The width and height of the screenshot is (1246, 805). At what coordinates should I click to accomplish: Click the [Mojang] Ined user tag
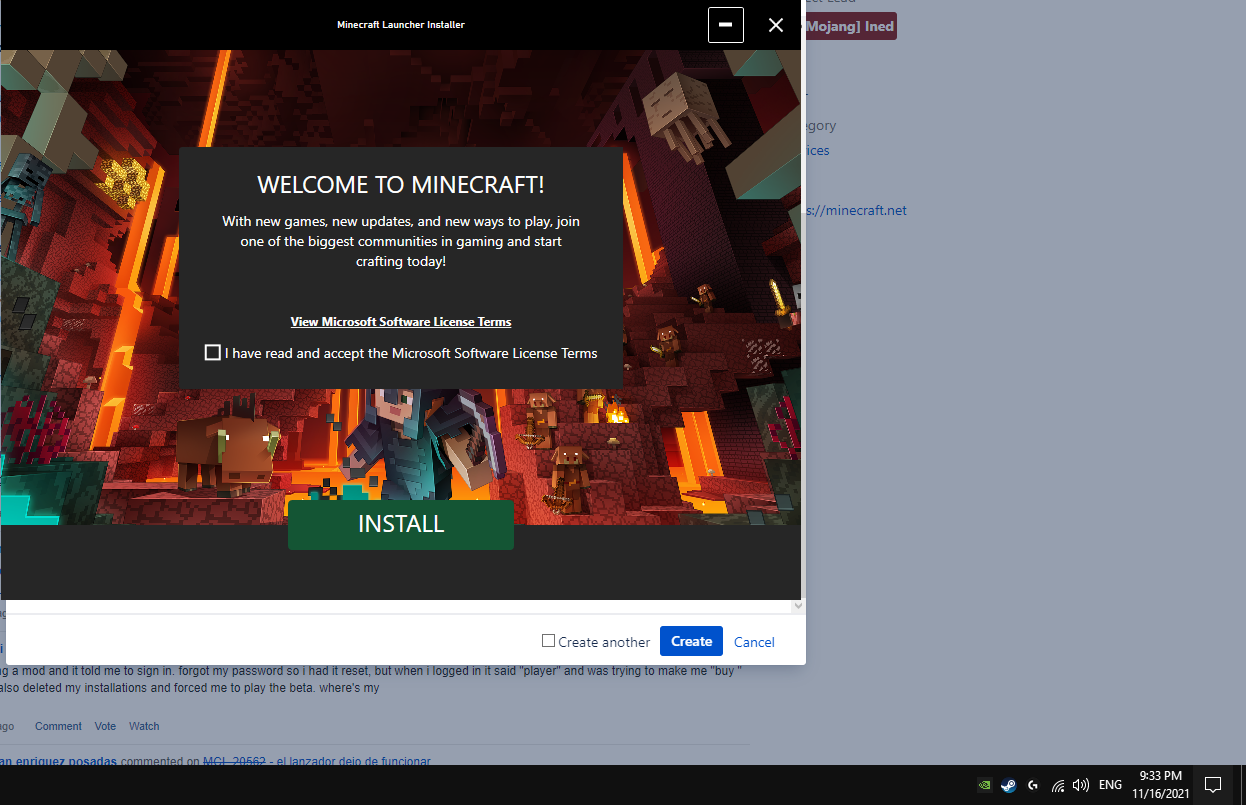pos(850,26)
